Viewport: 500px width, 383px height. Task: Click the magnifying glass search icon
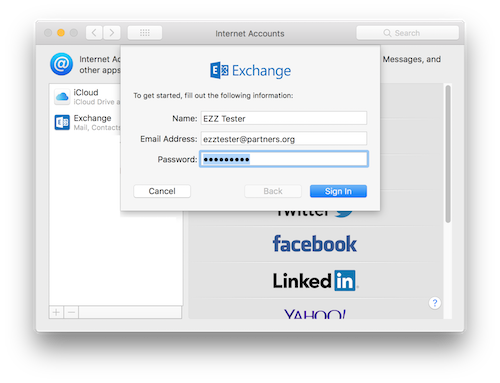(387, 33)
